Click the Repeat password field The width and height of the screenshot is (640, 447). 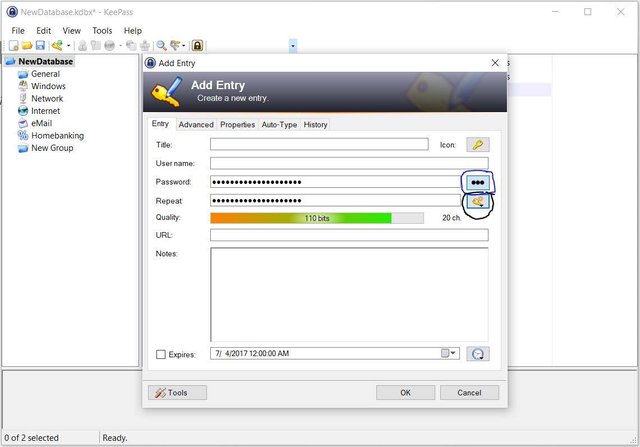(x=335, y=200)
